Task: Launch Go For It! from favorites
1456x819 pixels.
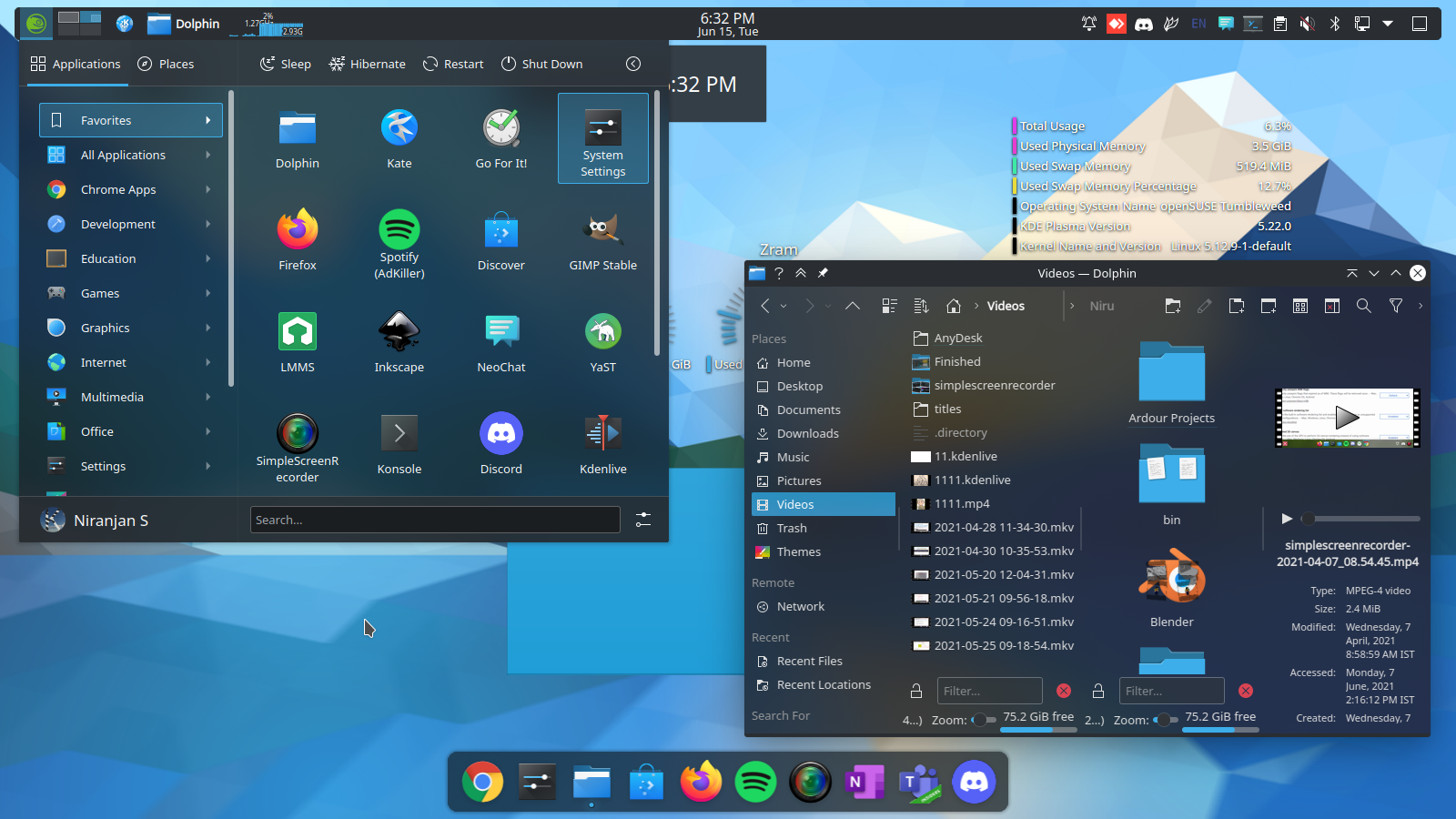Action: (500, 139)
